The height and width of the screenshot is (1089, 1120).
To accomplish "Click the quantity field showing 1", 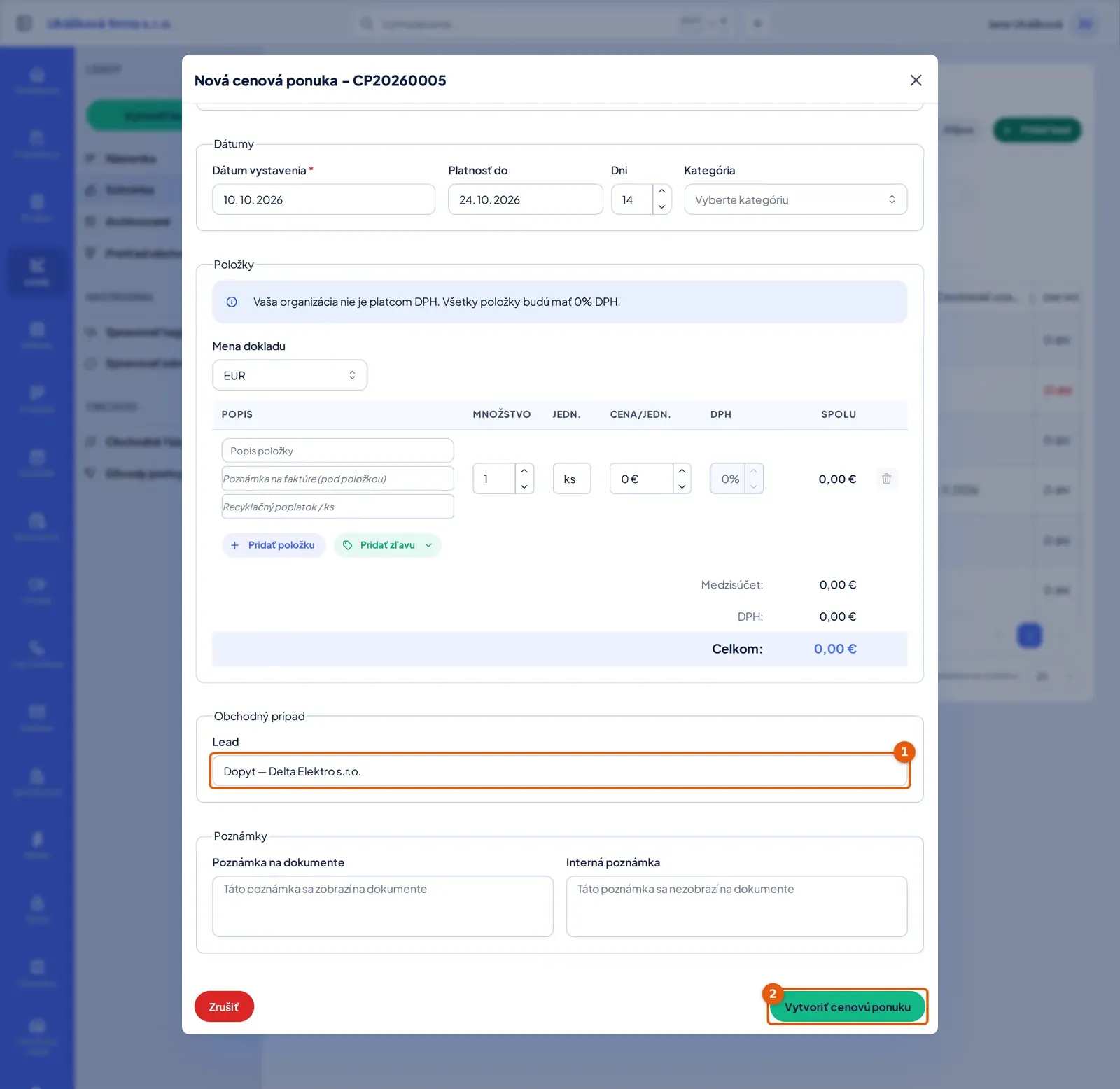I will pyautogui.click(x=494, y=479).
